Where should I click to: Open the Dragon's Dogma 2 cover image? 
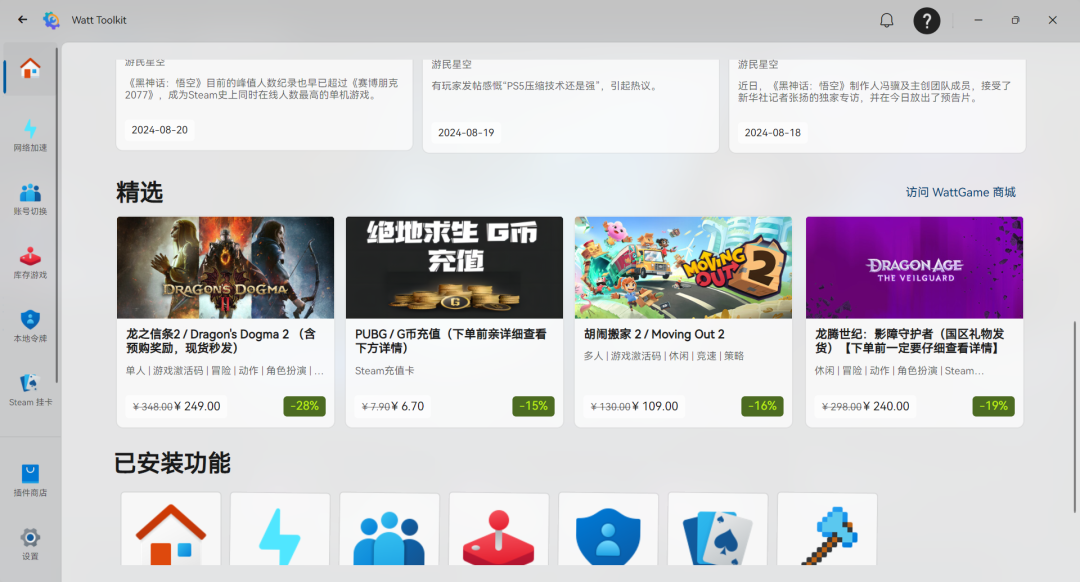point(225,267)
